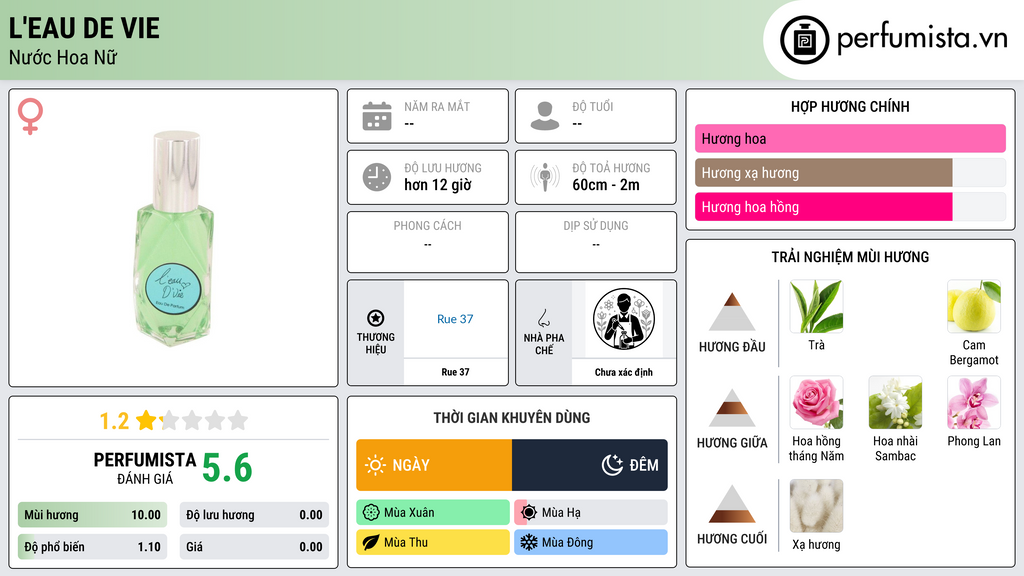Click the pink Hương hoa accord bar

click(x=850, y=138)
